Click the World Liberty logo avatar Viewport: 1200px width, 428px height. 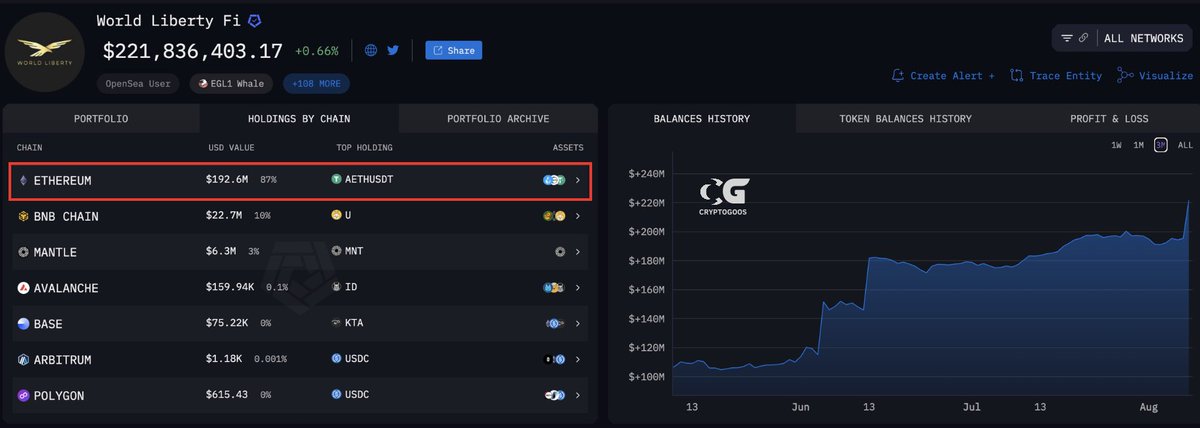46,52
